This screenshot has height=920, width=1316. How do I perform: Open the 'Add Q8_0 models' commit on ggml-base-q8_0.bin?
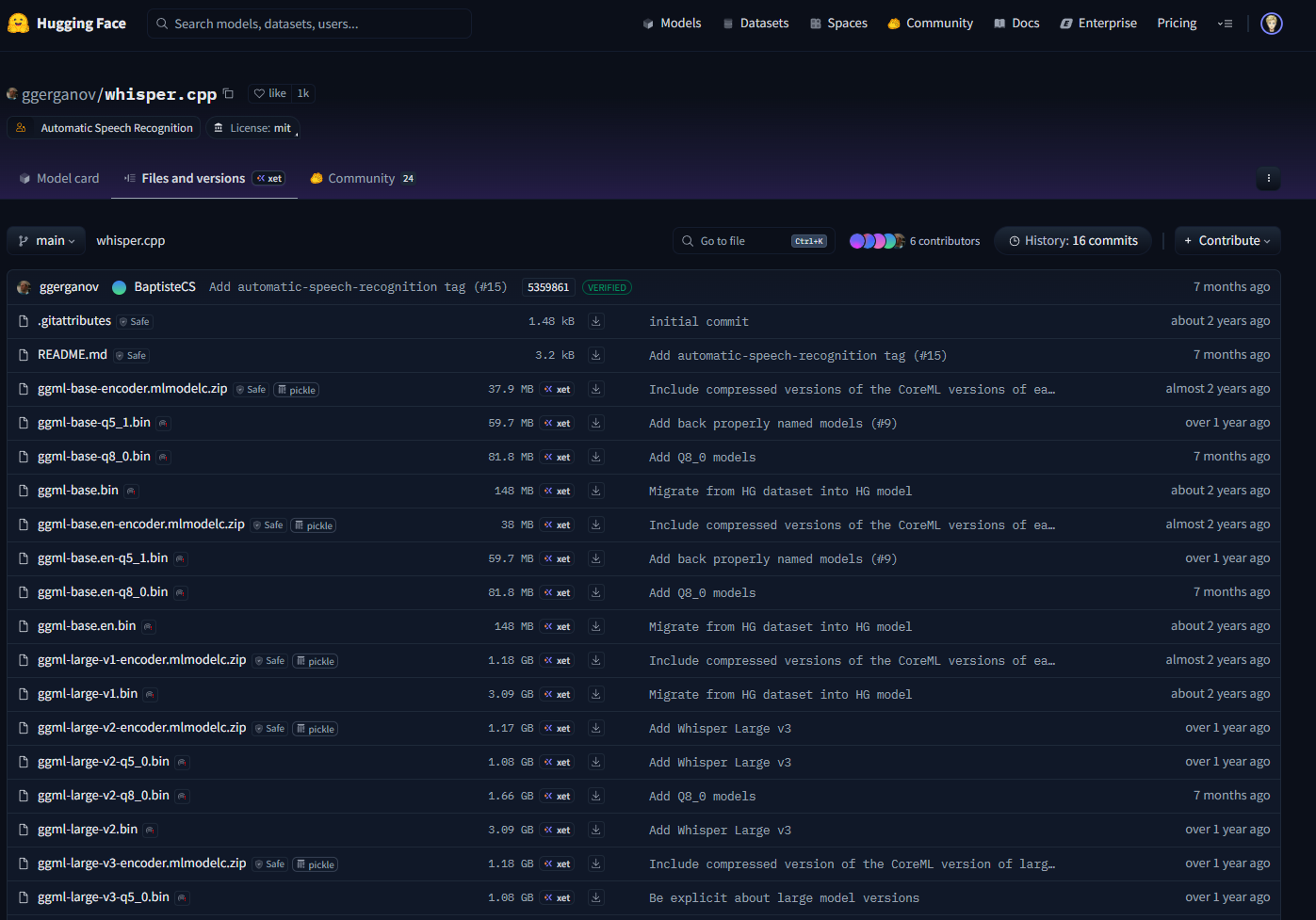pos(703,457)
